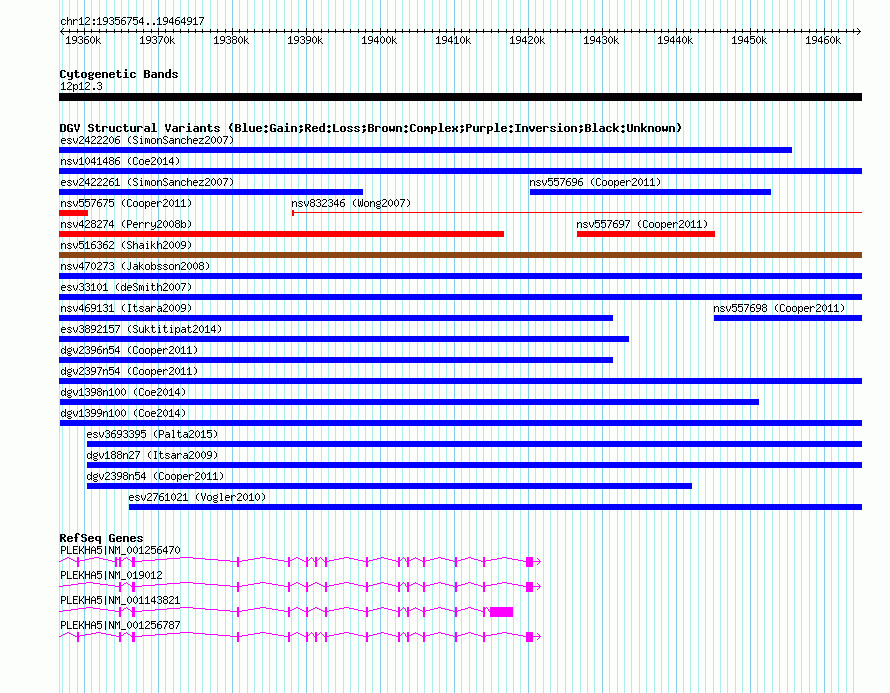Image resolution: width=890 pixels, height=693 pixels.
Task: Click the DGV Structural Variants track title
Action: [371, 128]
